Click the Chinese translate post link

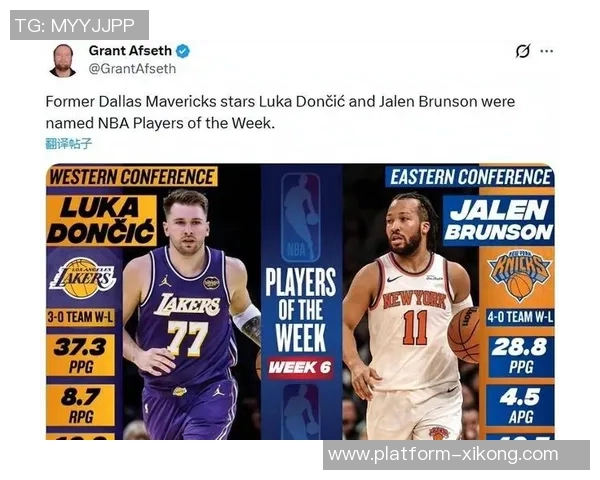tap(68, 144)
